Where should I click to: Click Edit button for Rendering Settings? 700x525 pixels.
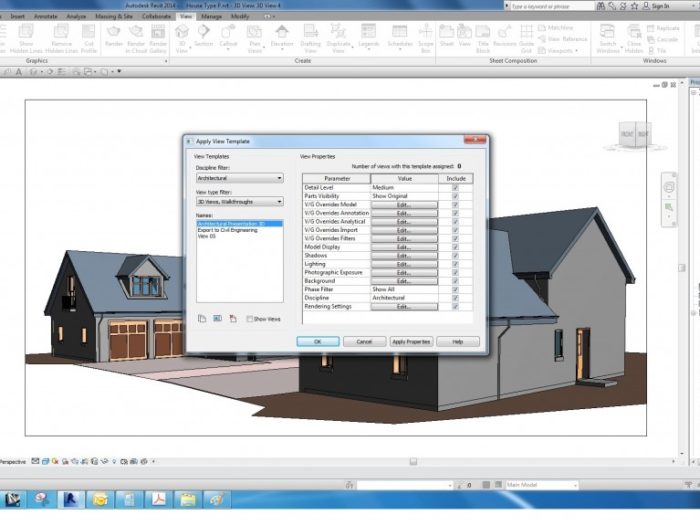pos(404,306)
